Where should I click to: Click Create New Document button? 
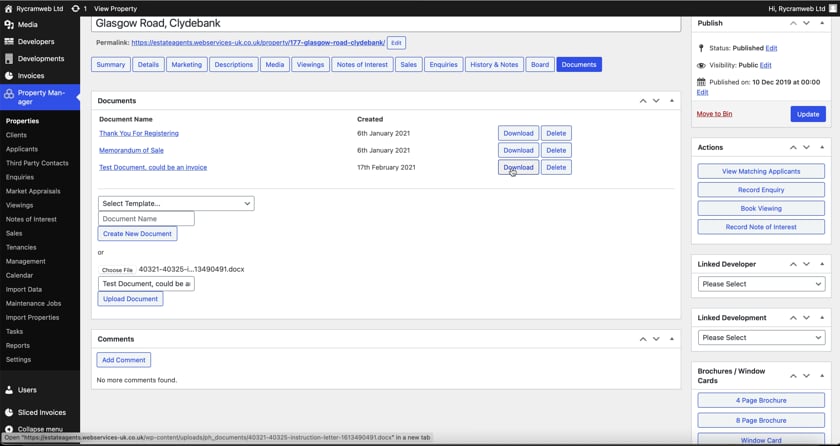137,234
